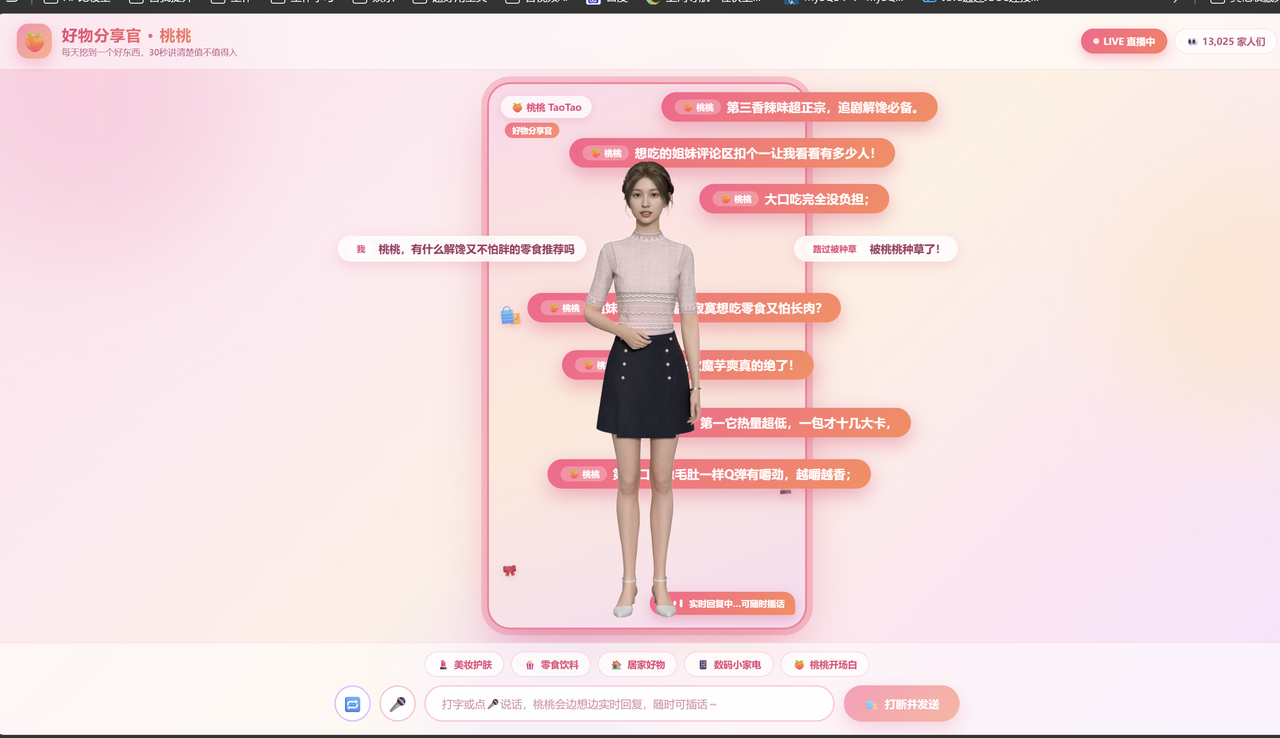This screenshot has height=738, width=1280.
Task: Click my question bubble about 零食推荐
Action: coord(462,249)
